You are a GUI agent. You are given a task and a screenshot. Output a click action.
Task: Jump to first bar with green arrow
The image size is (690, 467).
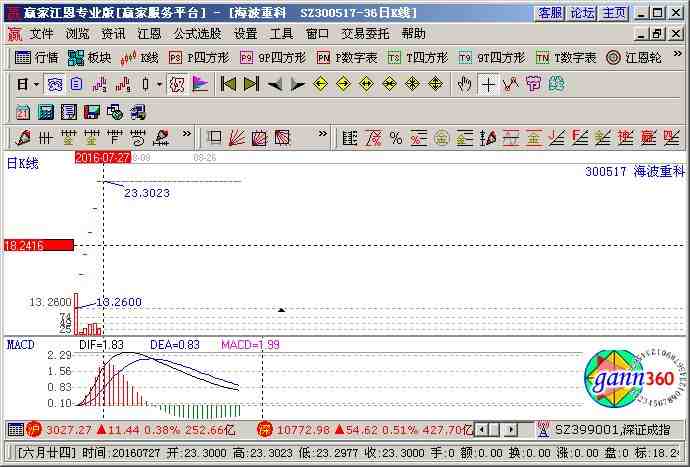[x=228, y=84]
